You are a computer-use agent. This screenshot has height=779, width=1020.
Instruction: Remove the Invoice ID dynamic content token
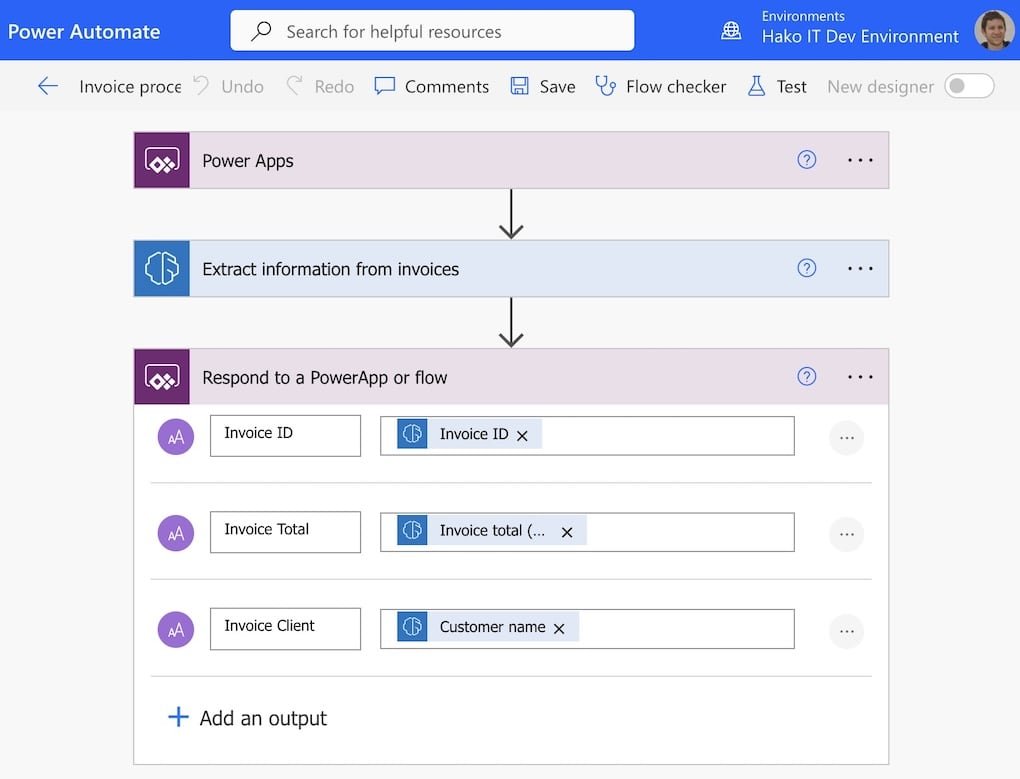coord(522,436)
